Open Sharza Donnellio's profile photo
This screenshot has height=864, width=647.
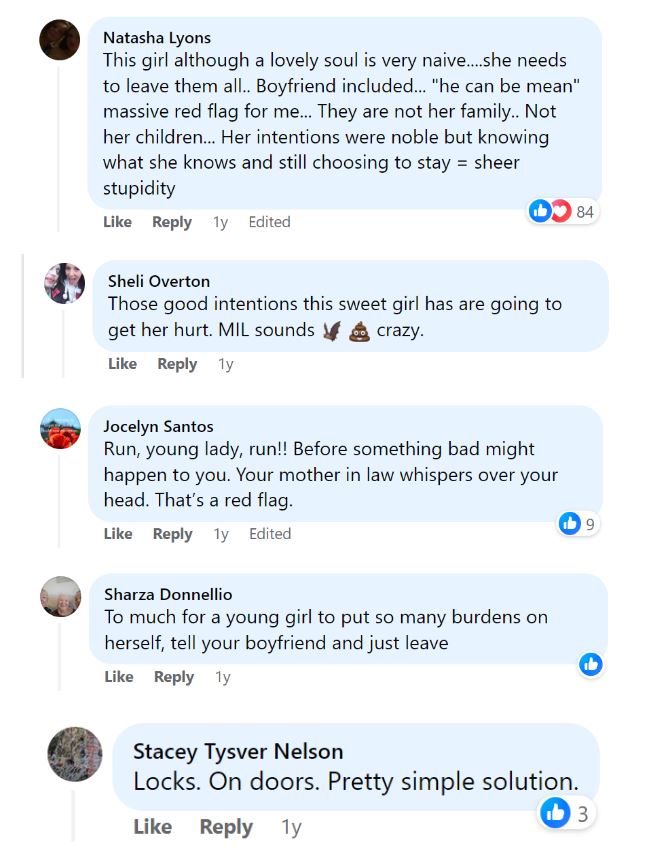(60, 596)
